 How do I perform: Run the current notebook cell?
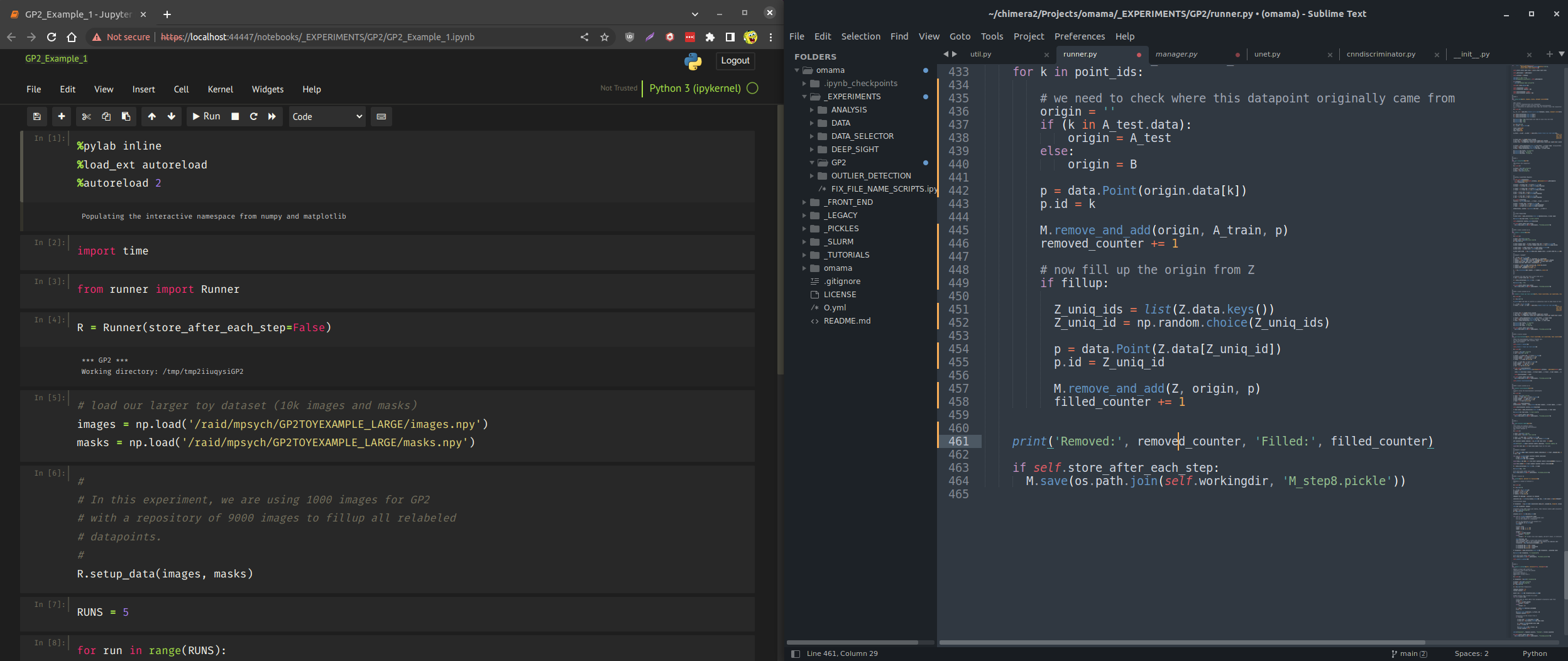tap(206, 116)
